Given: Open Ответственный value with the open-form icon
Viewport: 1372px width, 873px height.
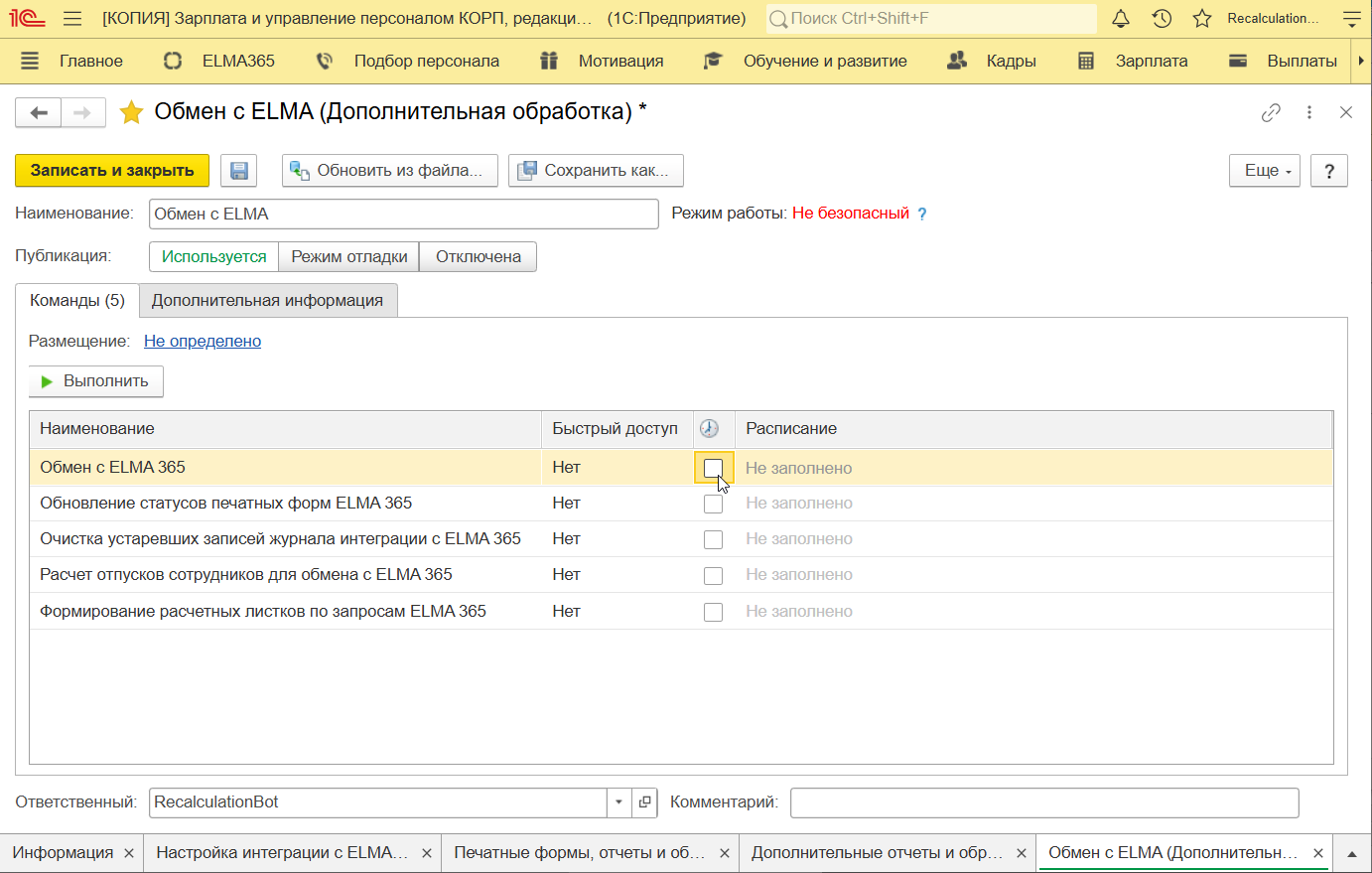Looking at the screenshot, I should point(645,801).
